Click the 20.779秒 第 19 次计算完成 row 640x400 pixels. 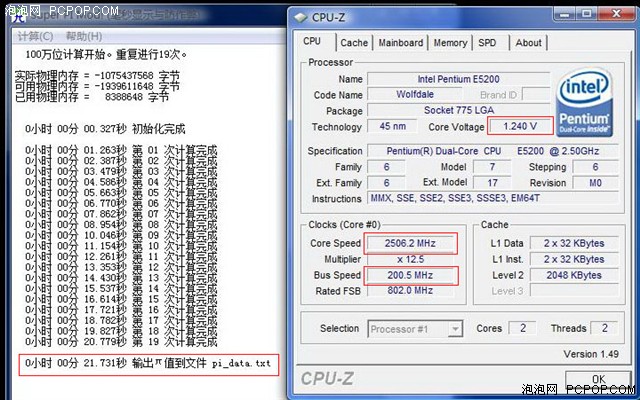pos(121,342)
